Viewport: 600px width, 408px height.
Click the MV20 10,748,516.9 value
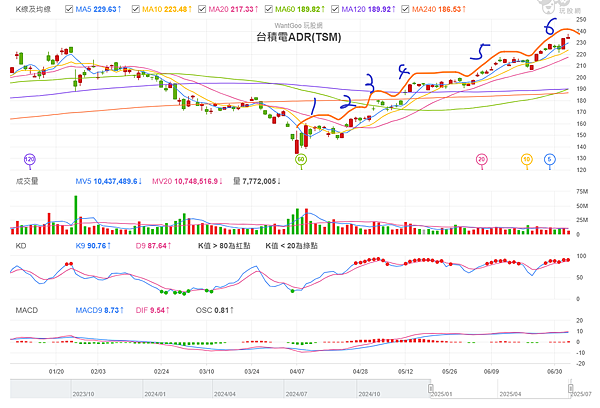coord(187,181)
